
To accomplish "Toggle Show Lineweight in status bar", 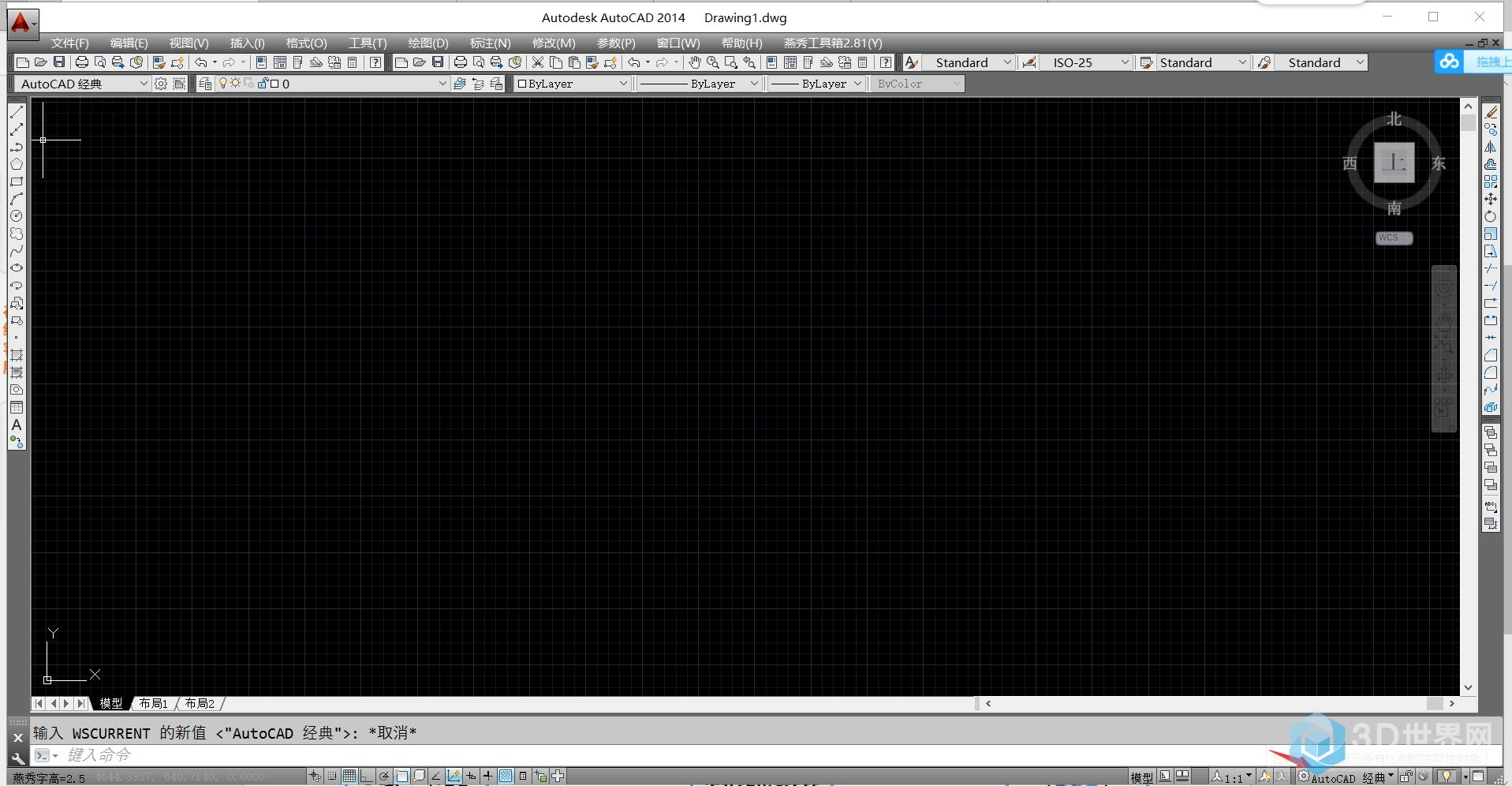I will 488,777.
